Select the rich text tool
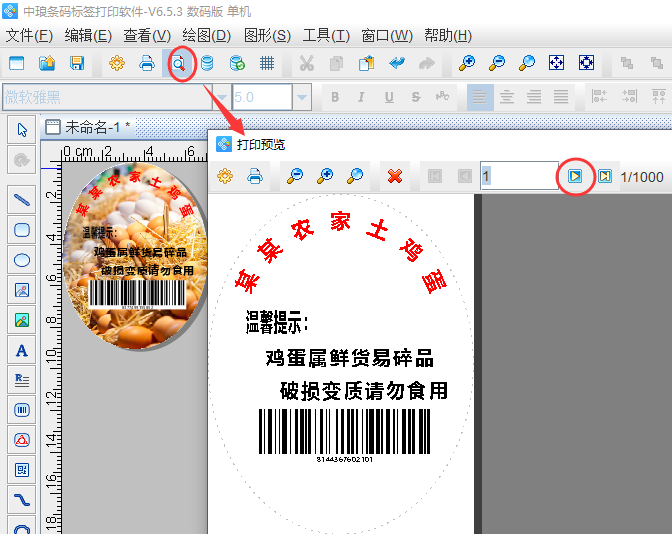 [21, 380]
